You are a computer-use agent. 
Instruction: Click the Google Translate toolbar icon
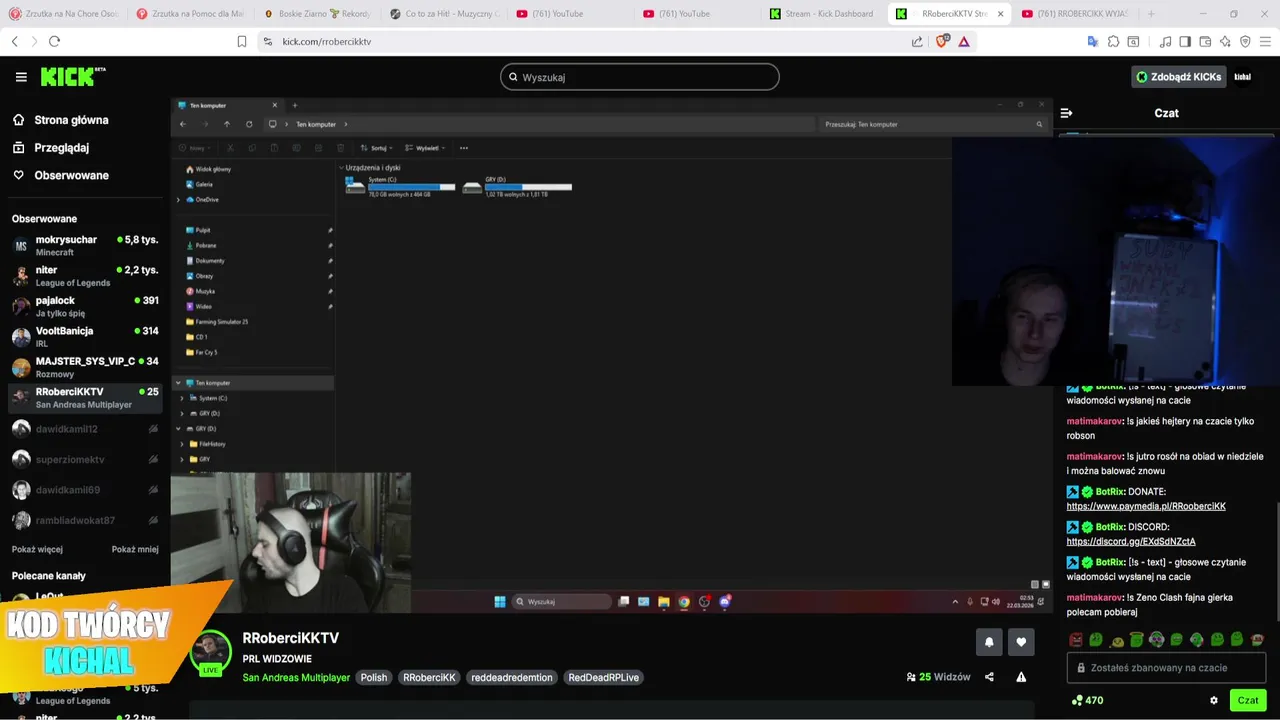coord(1092,41)
